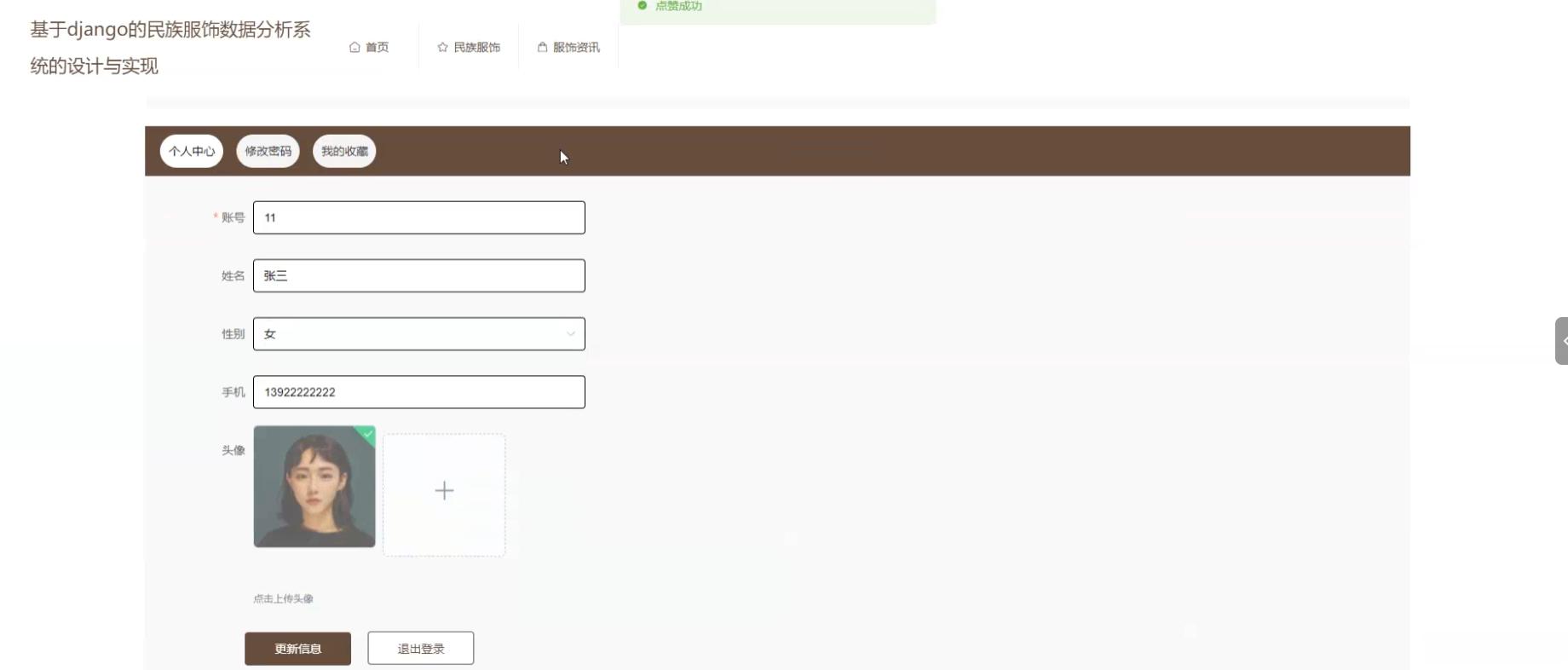
Task: Open the 首页 home menu item
Action: pos(369,47)
